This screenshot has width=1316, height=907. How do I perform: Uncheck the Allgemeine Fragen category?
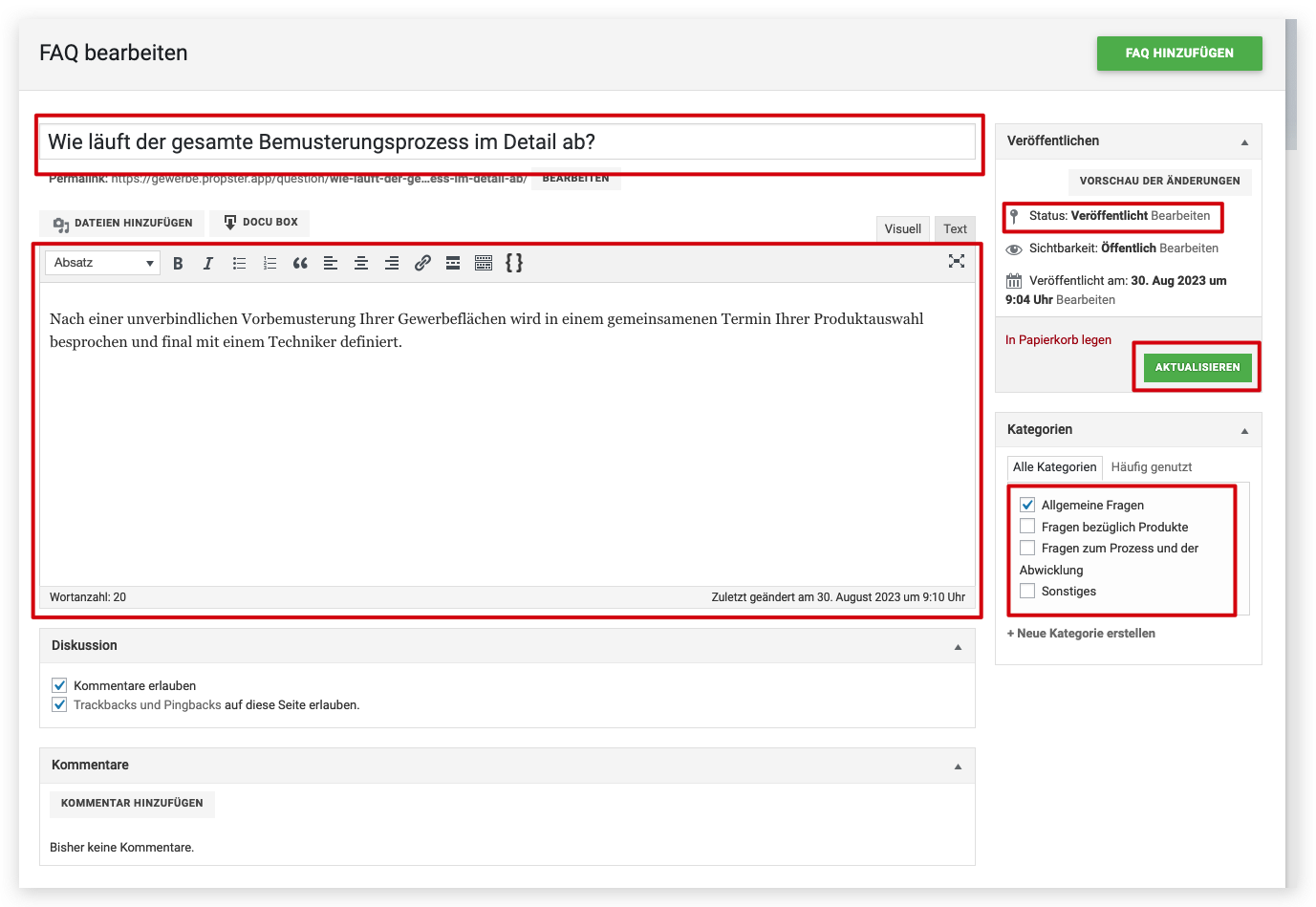1027,505
